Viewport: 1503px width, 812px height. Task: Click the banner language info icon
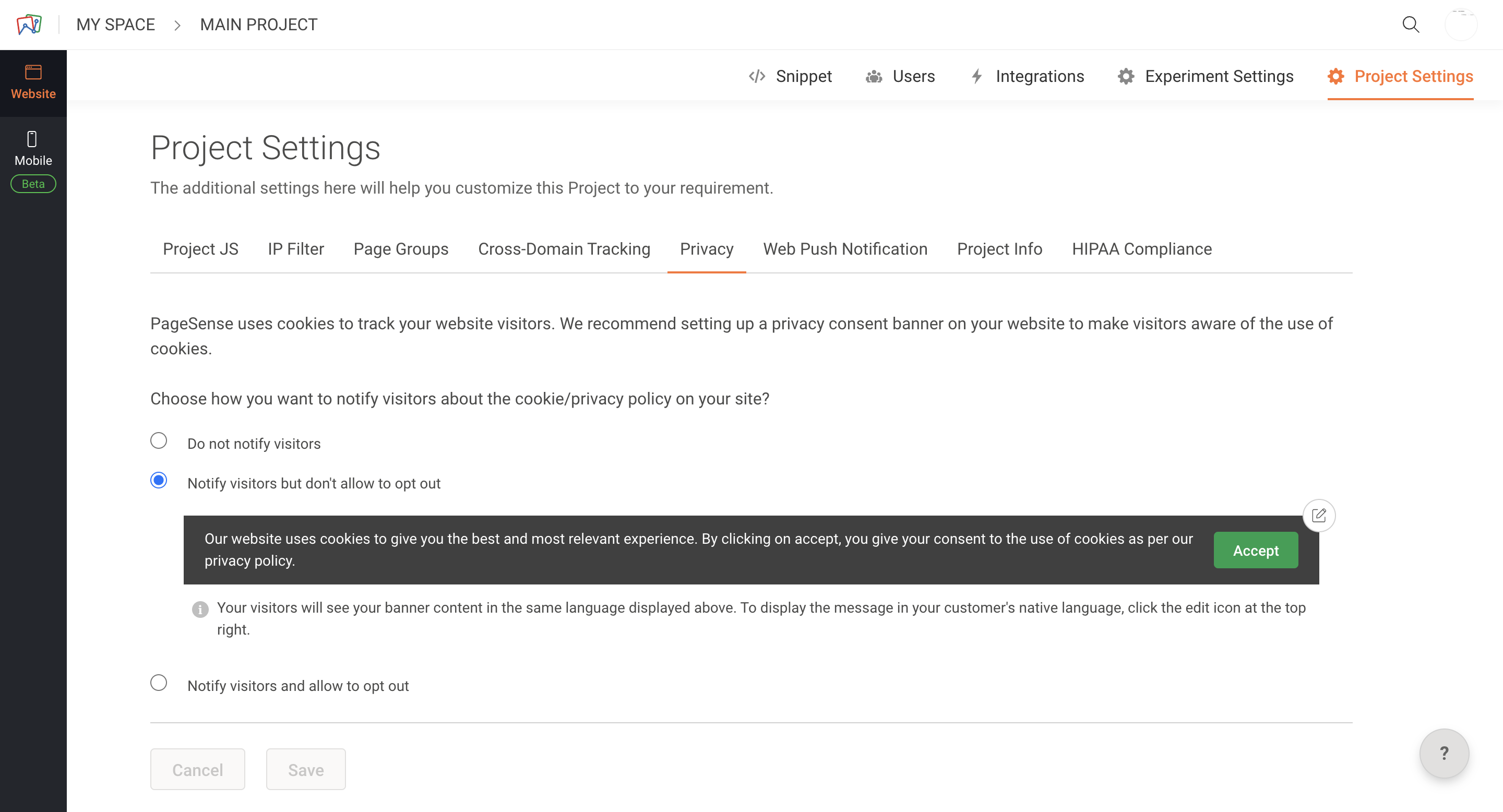200,609
